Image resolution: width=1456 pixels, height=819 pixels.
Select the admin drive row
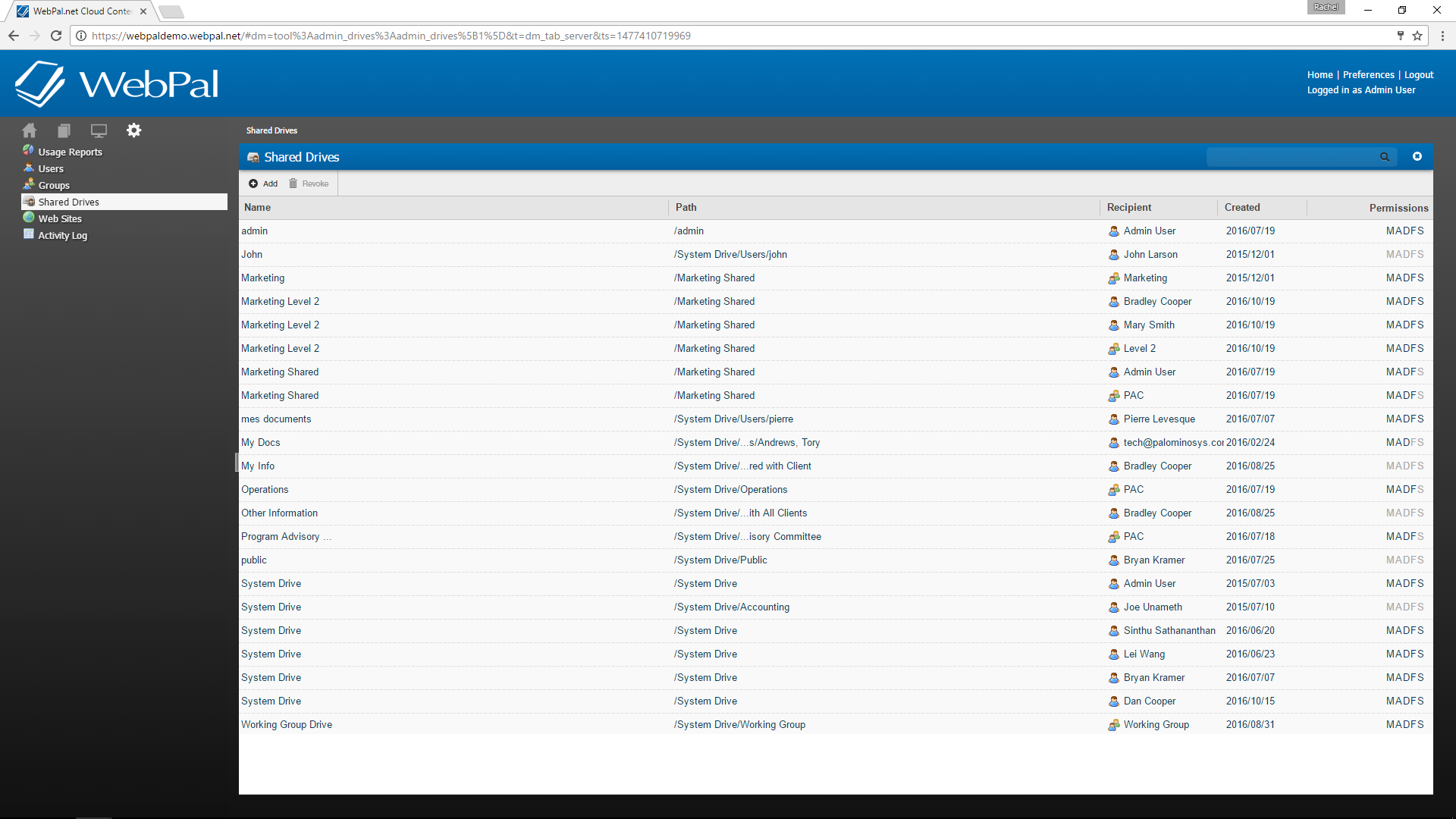tap(836, 231)
